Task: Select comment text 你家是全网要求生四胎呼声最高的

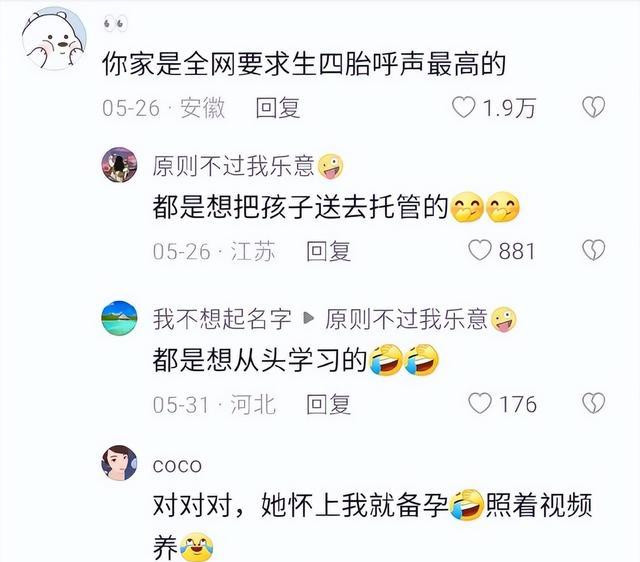Action: pos(304,64)
